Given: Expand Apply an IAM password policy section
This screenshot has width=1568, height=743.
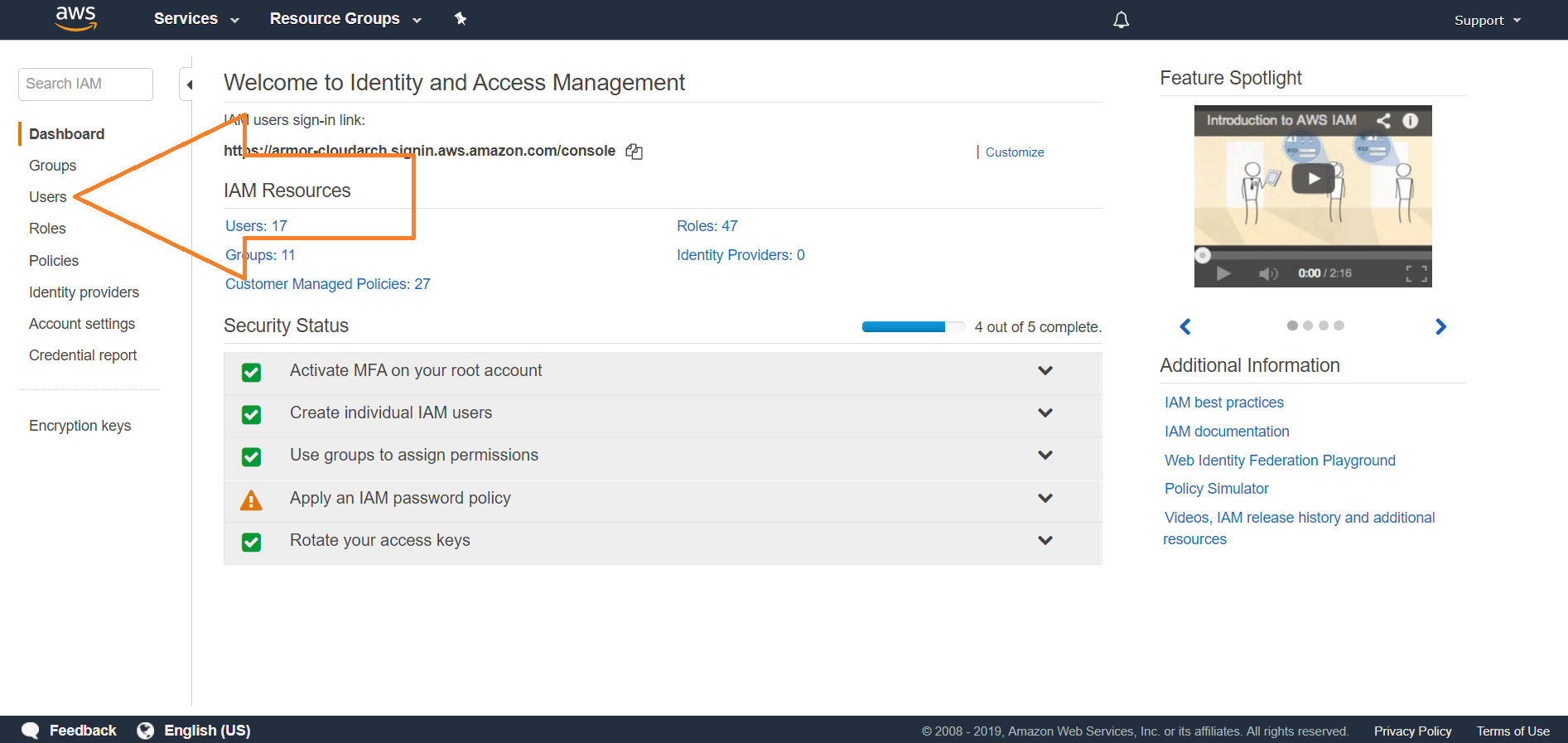Looking at the screenshot, I should (1045, 498).
